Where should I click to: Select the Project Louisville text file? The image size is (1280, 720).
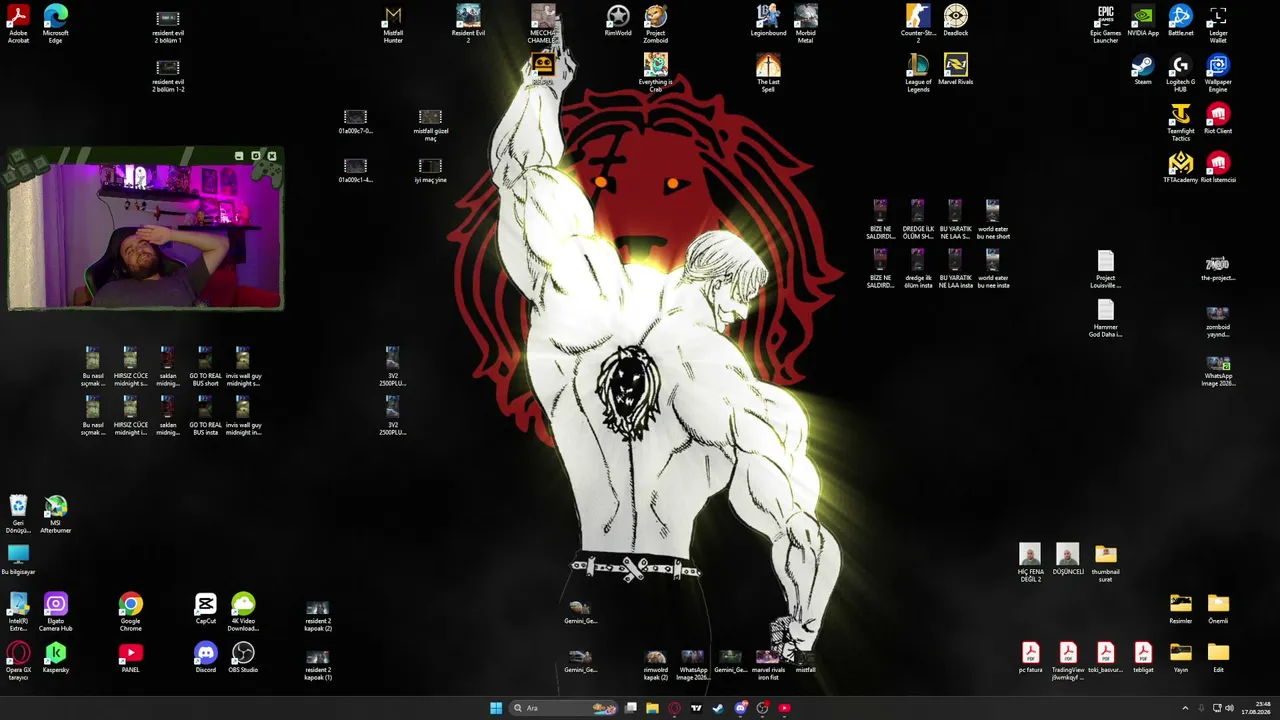tap(1106, 270)
